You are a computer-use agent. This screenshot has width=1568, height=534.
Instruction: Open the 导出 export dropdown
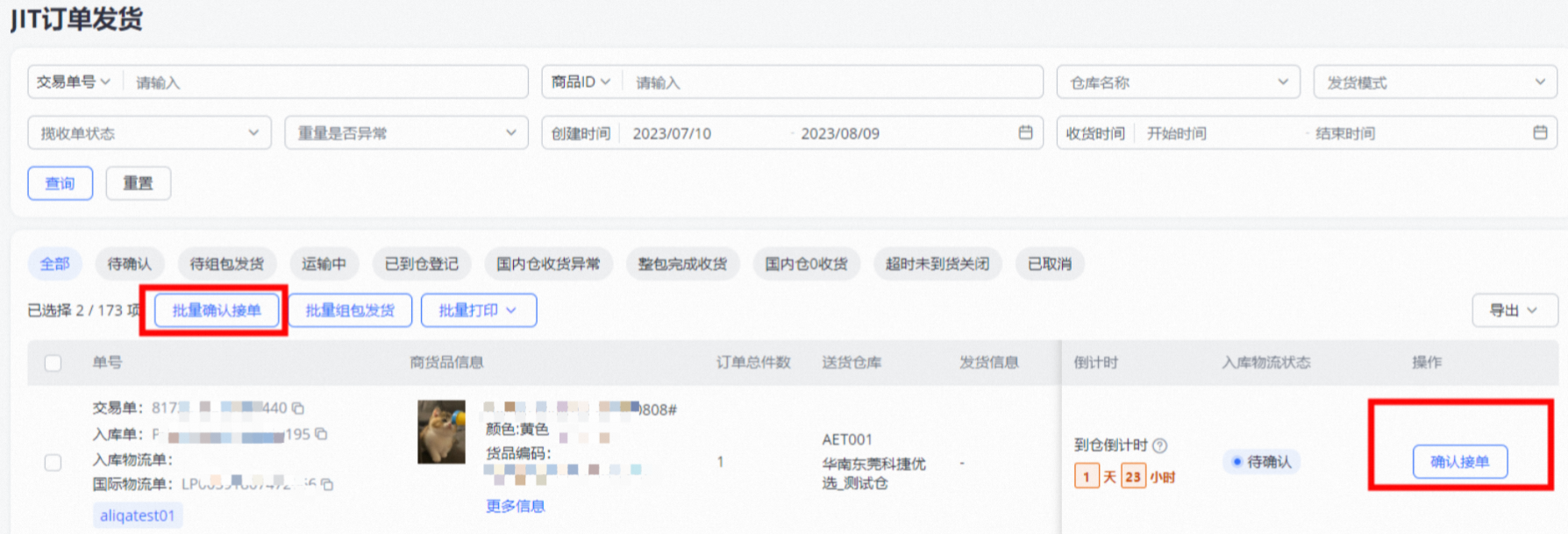point(1514,310)
